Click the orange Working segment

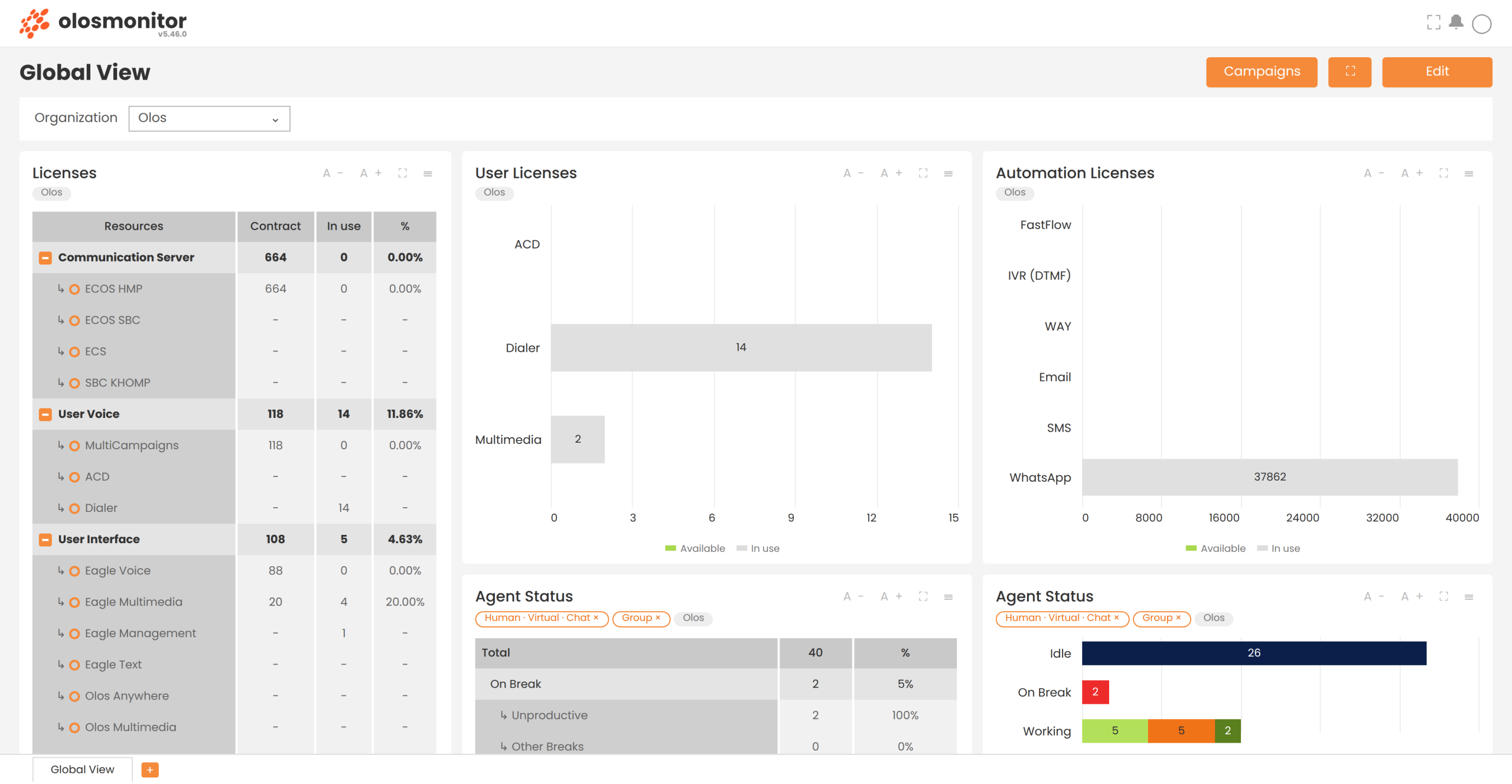click(1181, 731)
